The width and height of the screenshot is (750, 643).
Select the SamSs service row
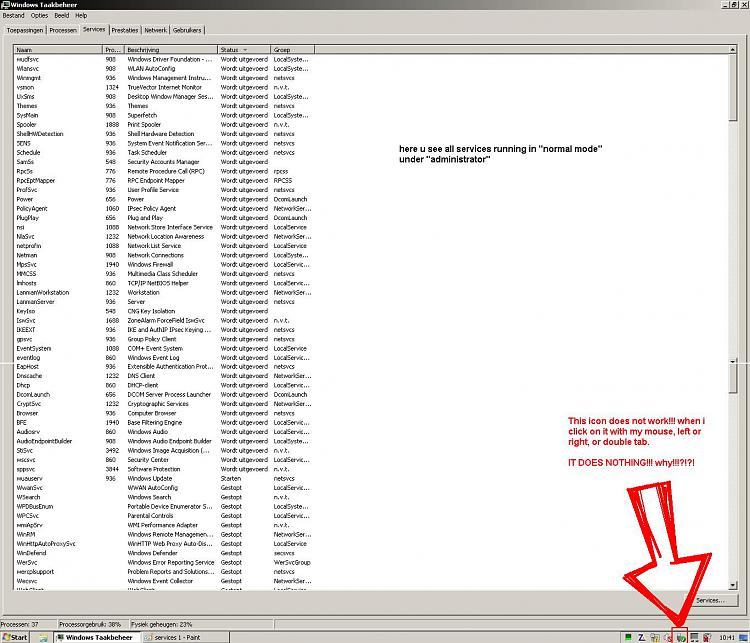click(x=164, y=162)
